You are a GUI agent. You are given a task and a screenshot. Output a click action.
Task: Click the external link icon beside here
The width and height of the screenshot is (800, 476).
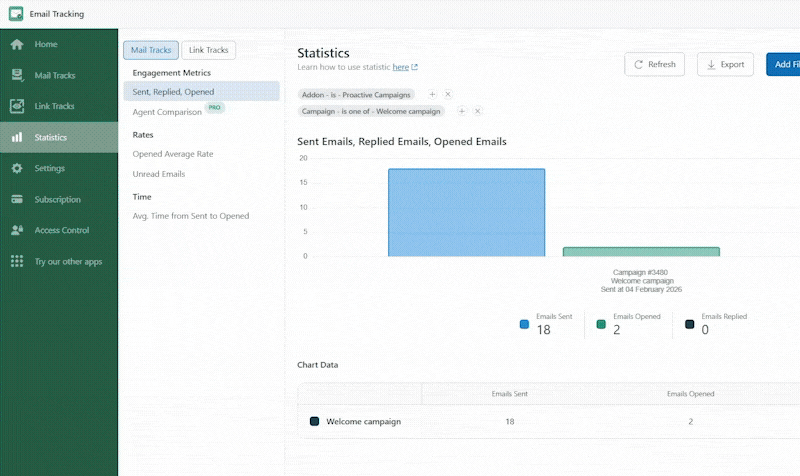(414, 67)
